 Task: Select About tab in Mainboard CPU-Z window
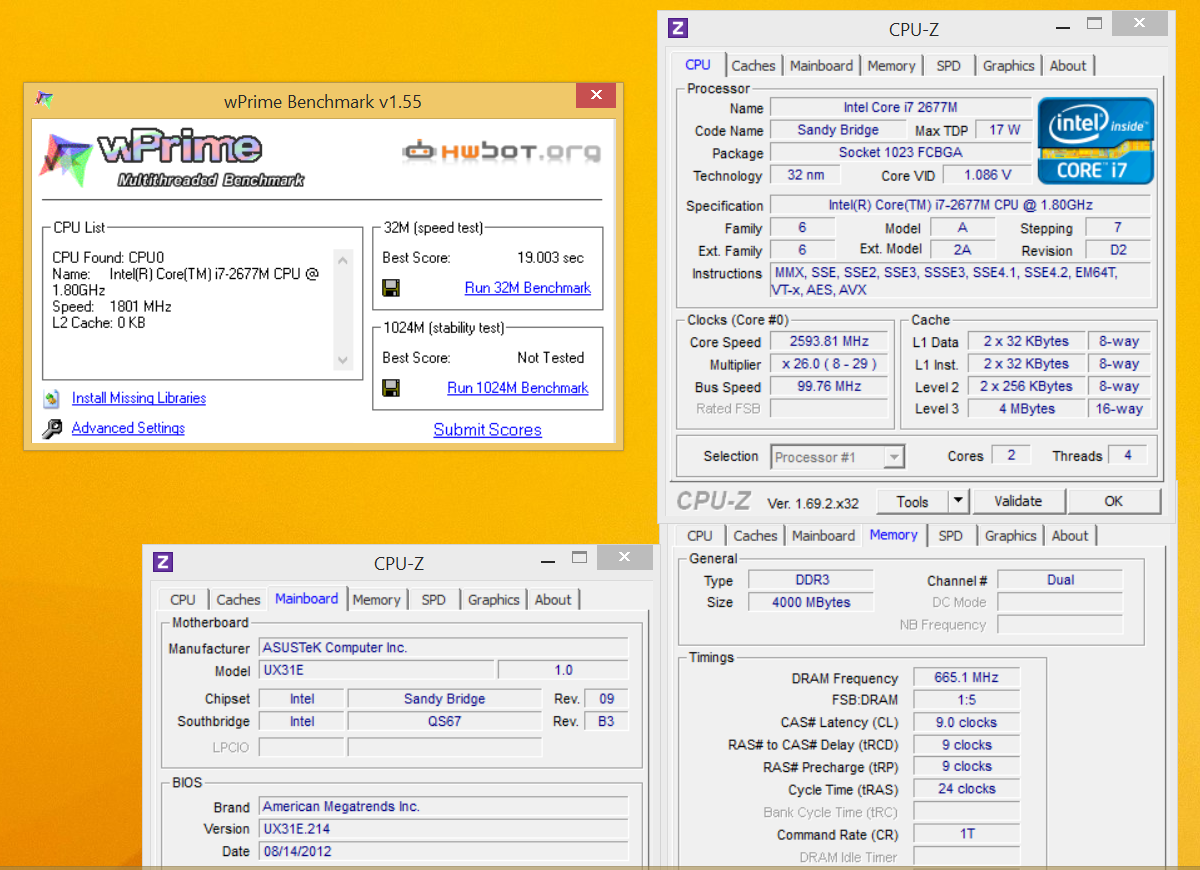point(552,600)
